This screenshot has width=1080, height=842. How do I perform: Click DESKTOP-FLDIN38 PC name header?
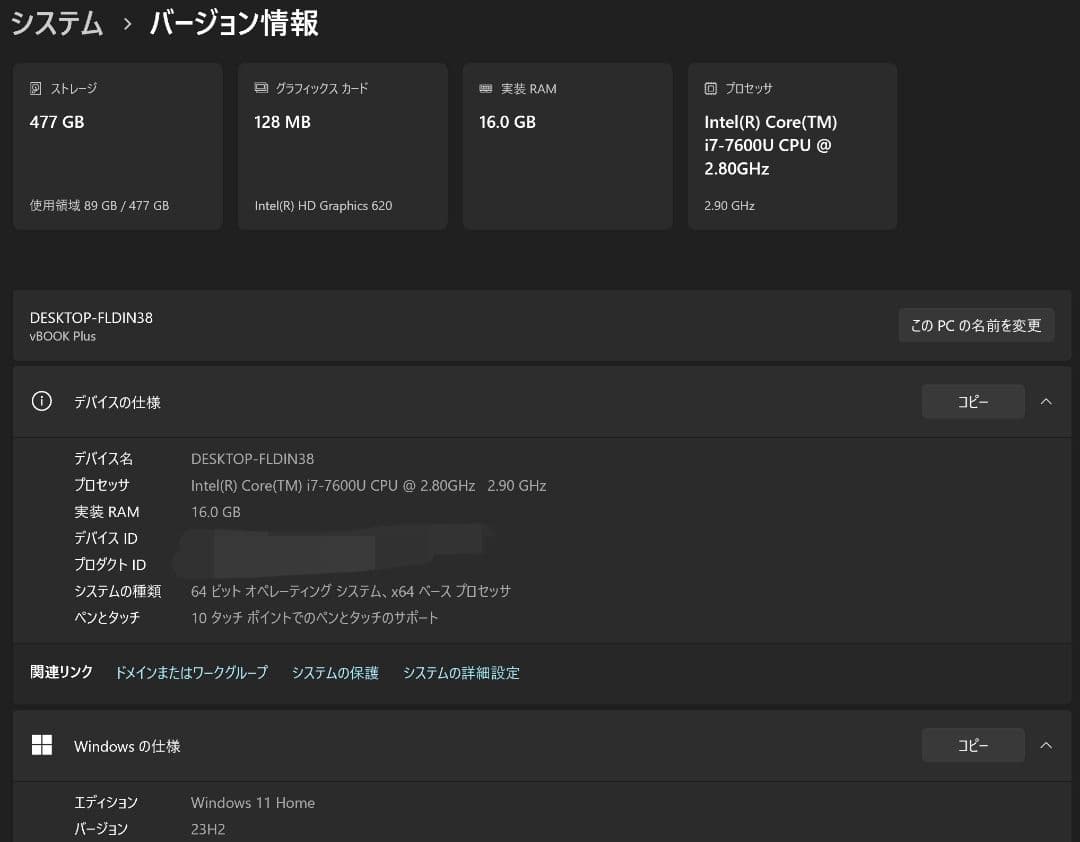pos(91,318)
